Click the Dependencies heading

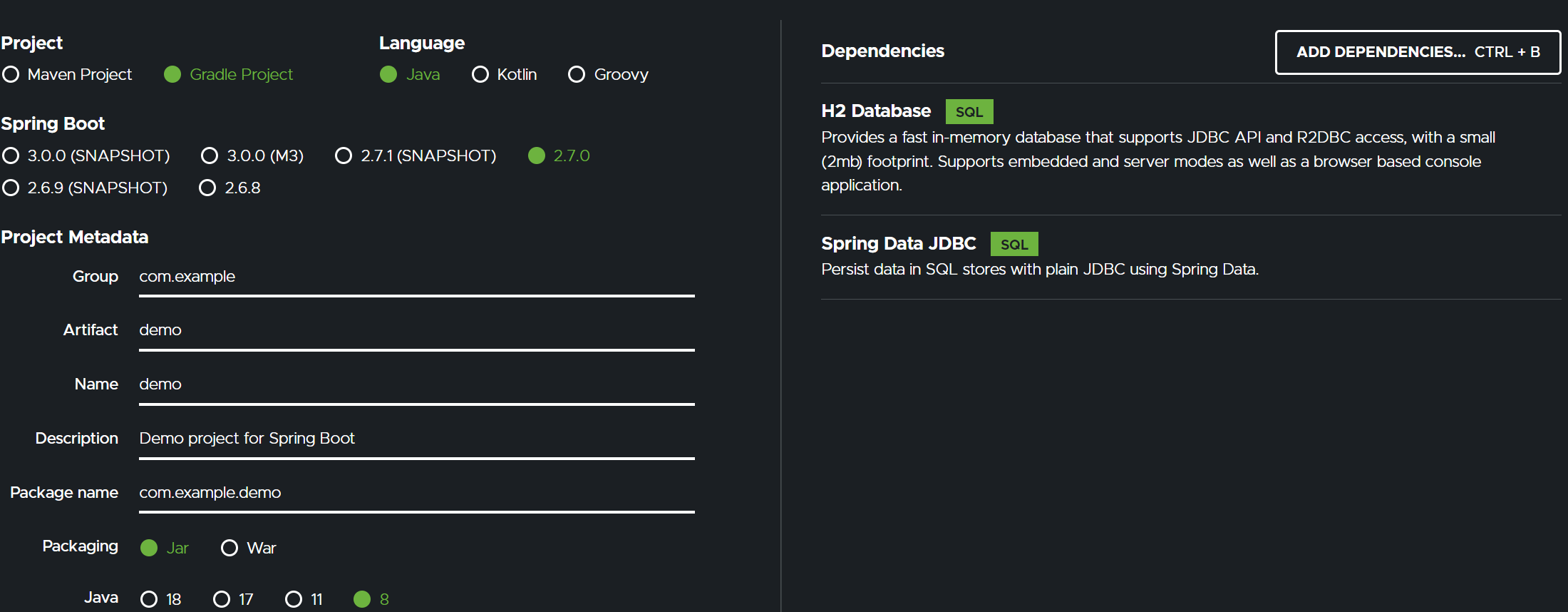882,51
